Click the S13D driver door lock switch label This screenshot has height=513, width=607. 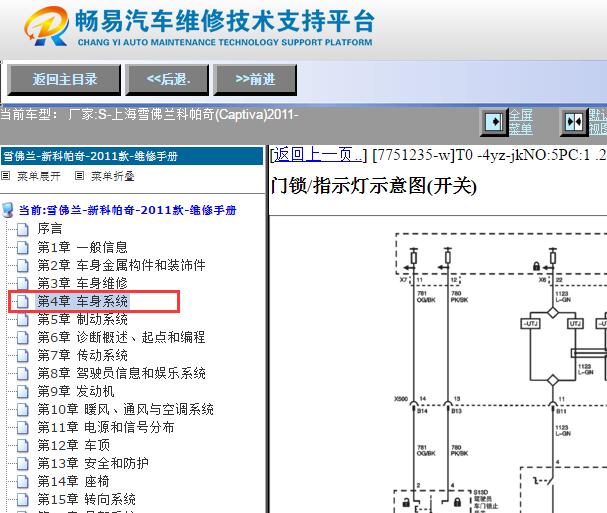tap(486, 502)
